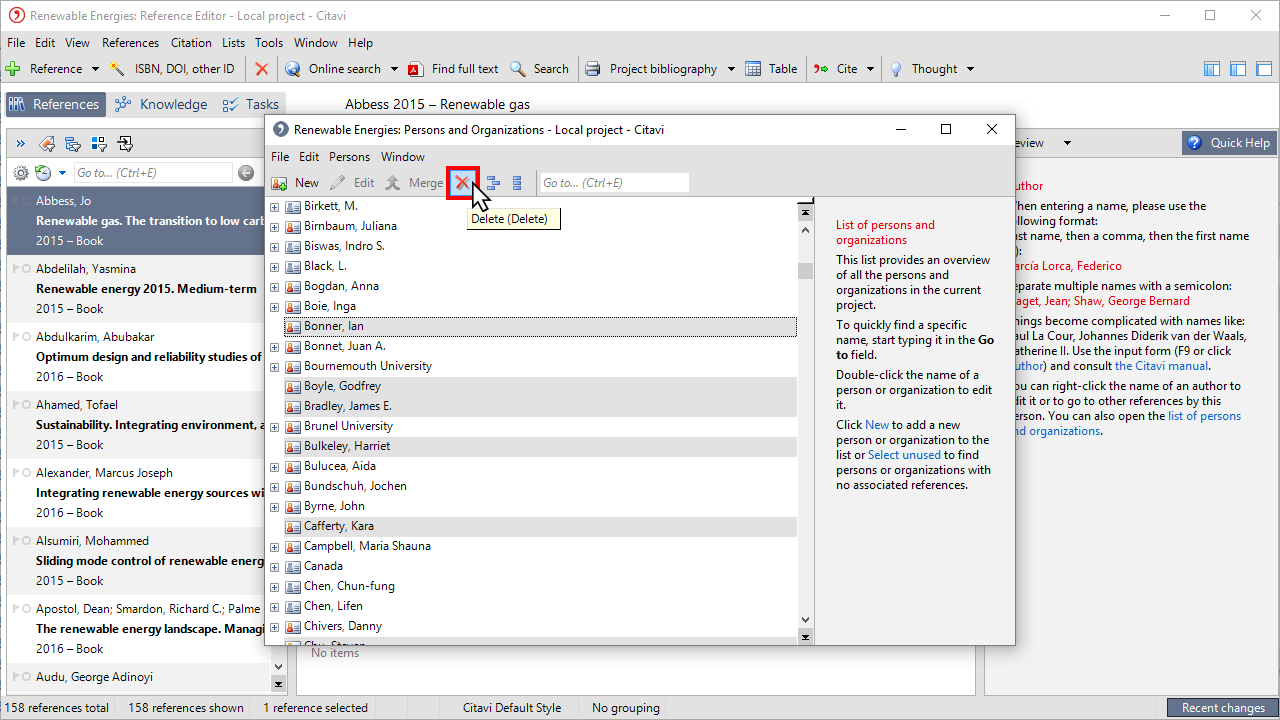Image resolution: width=1280 pixels, height=720 pixels.
Task: Click the Select unused link
Action: (904, 455)
